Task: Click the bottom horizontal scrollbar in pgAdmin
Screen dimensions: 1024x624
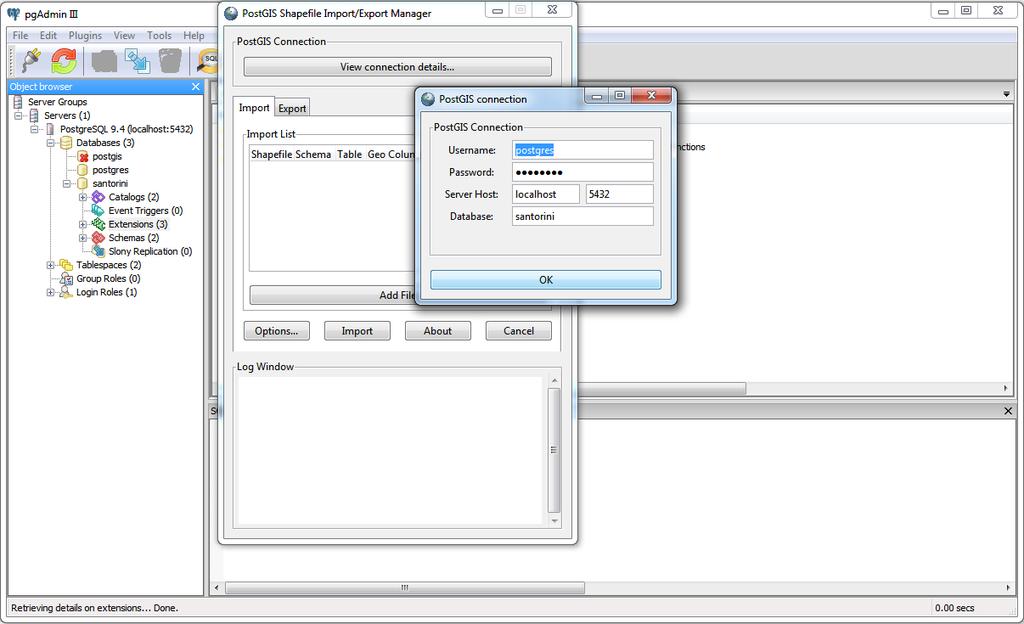Action: [x=405, y=587]
